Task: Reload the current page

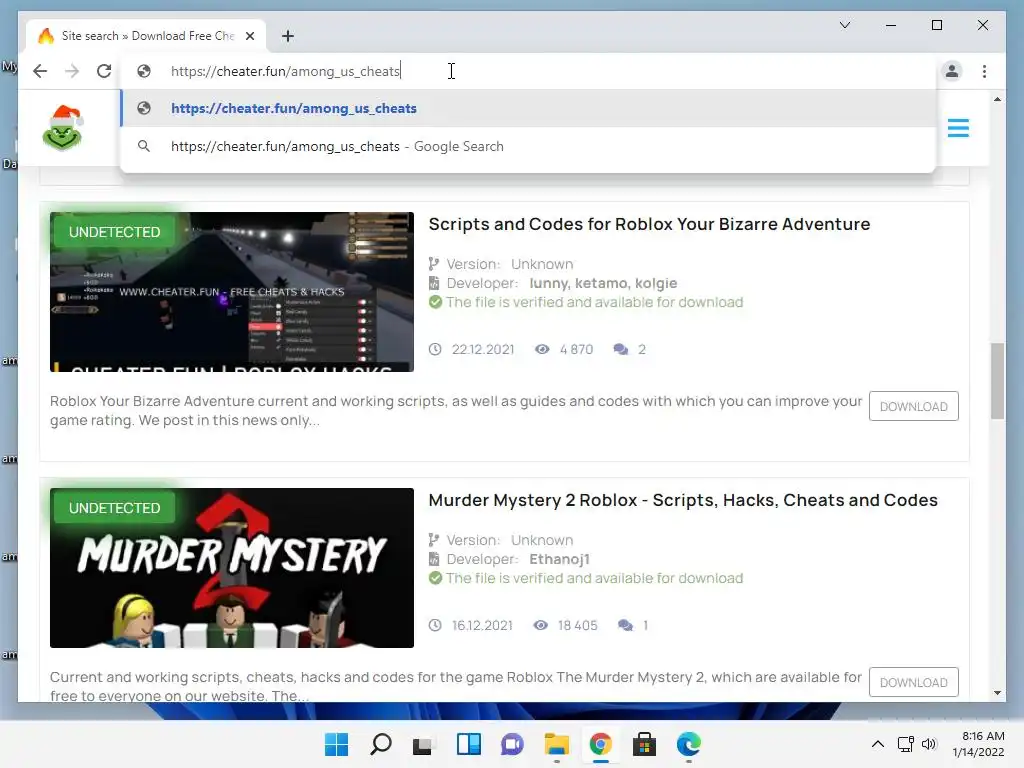Action: coord(104,71)
